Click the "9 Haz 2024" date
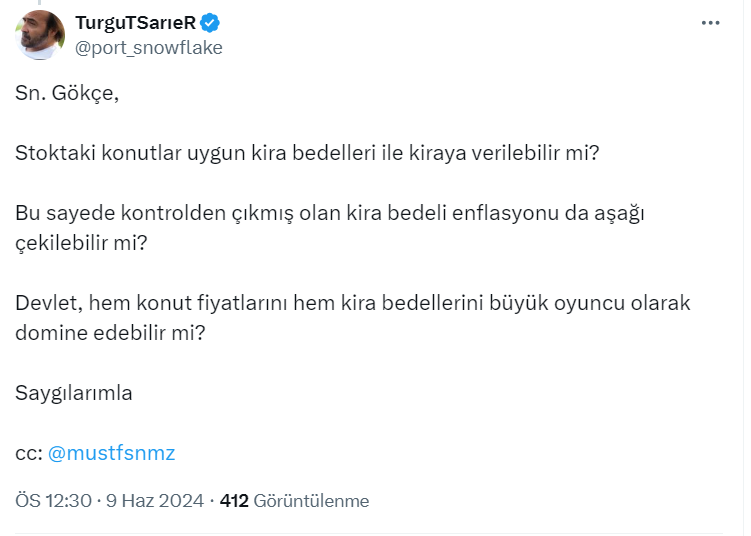Screen dimensions: 751x536 tap(157, 501)
